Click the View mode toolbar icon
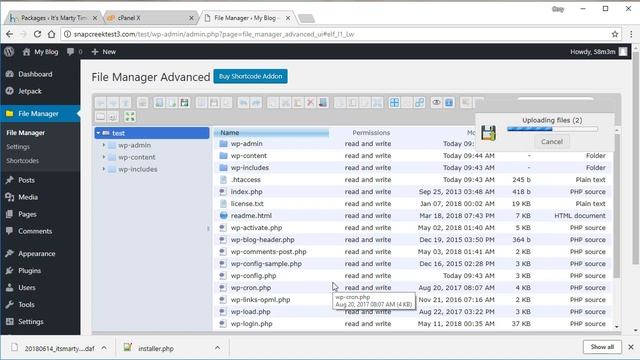The image size is (640, 360). point(100,117)
